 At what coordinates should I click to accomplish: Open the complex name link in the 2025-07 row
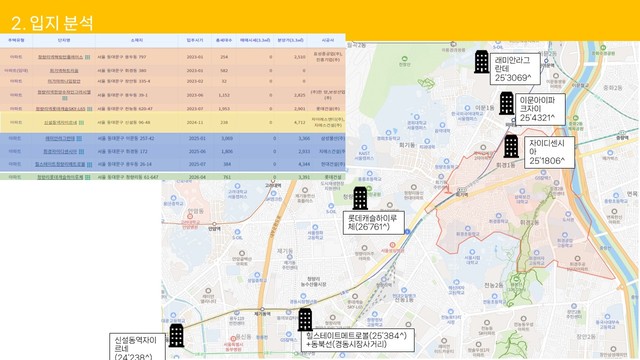pyautogui.click(x=60, y=164)
